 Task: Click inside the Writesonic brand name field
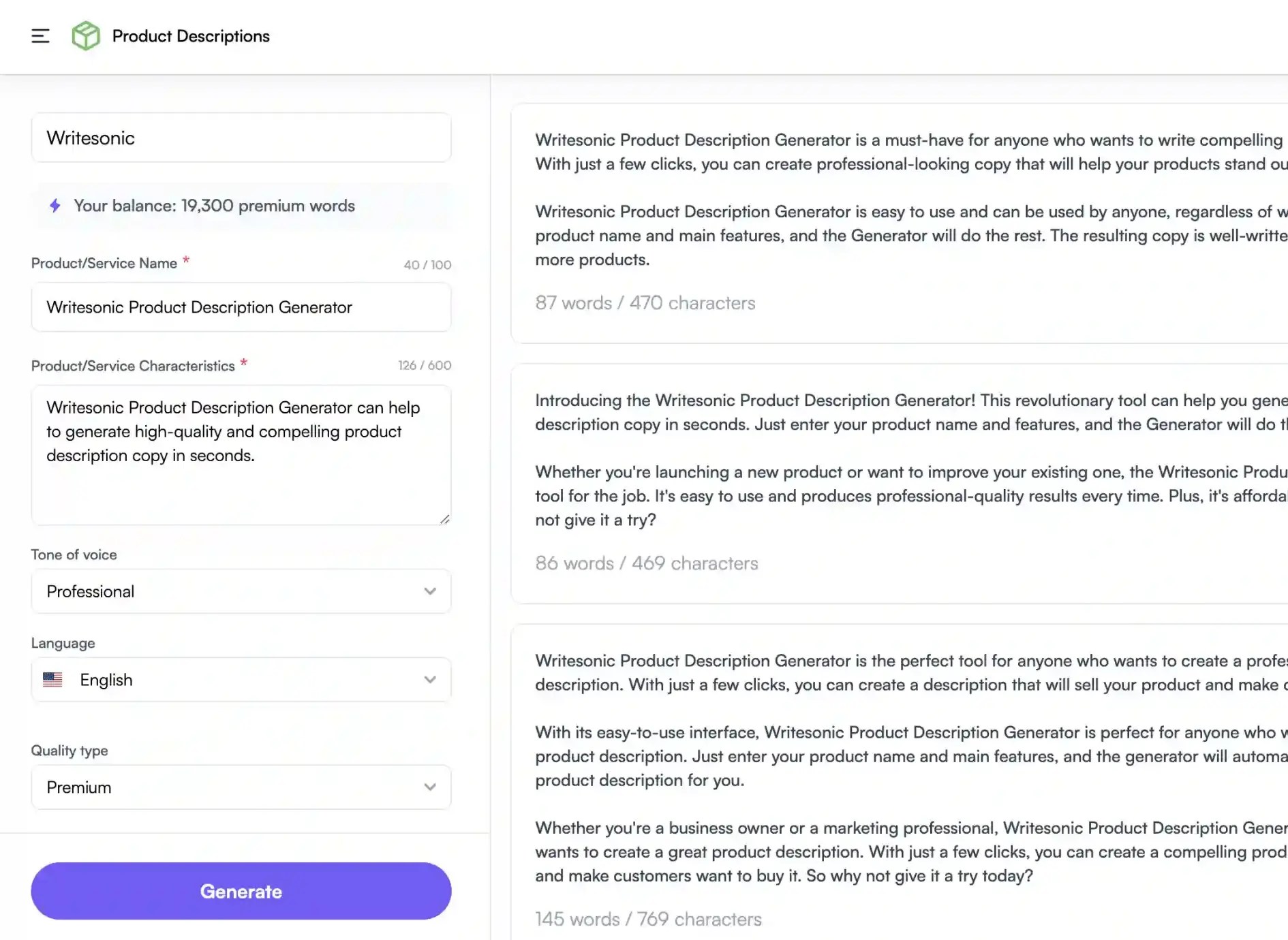[241, 138]
